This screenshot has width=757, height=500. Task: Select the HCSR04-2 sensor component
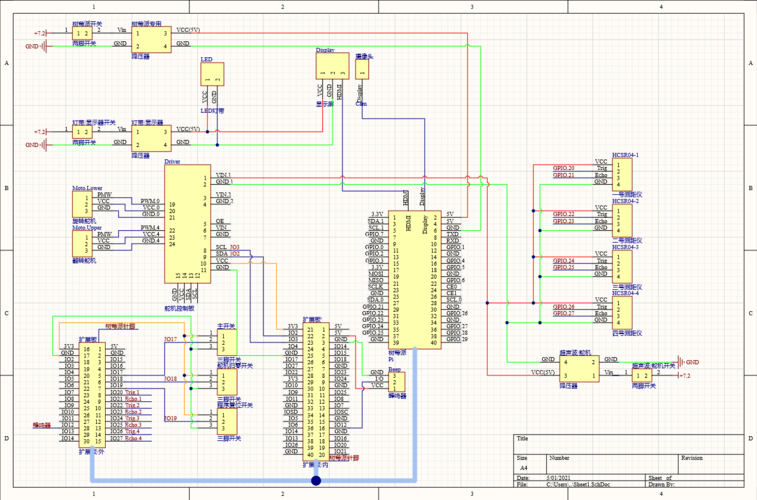point(622,221)
